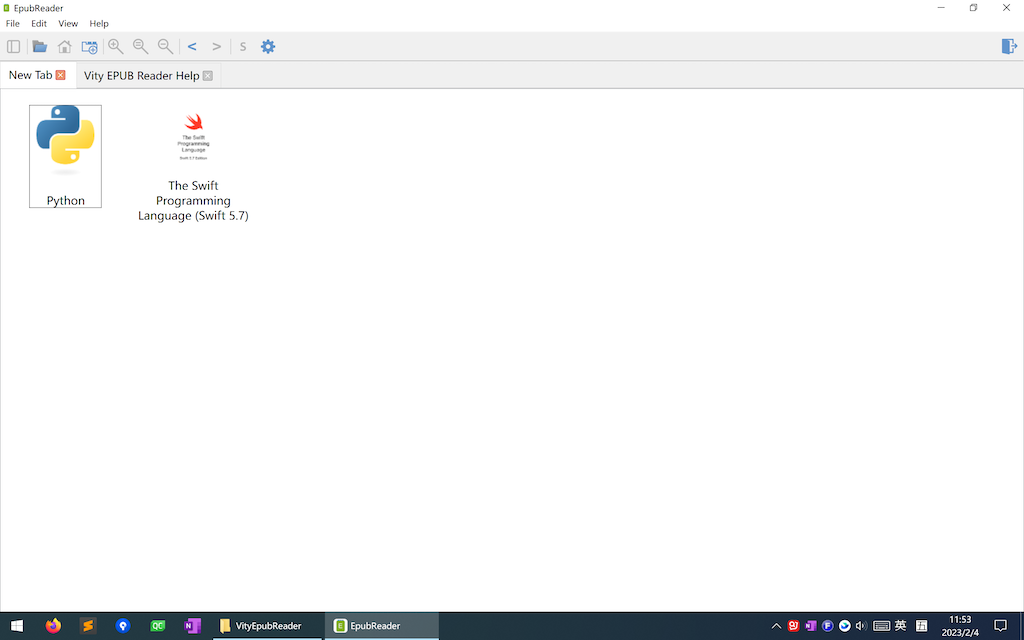Reset the zoom level
The height and width of the screenshot is (640, 1024).
(140, 46)
